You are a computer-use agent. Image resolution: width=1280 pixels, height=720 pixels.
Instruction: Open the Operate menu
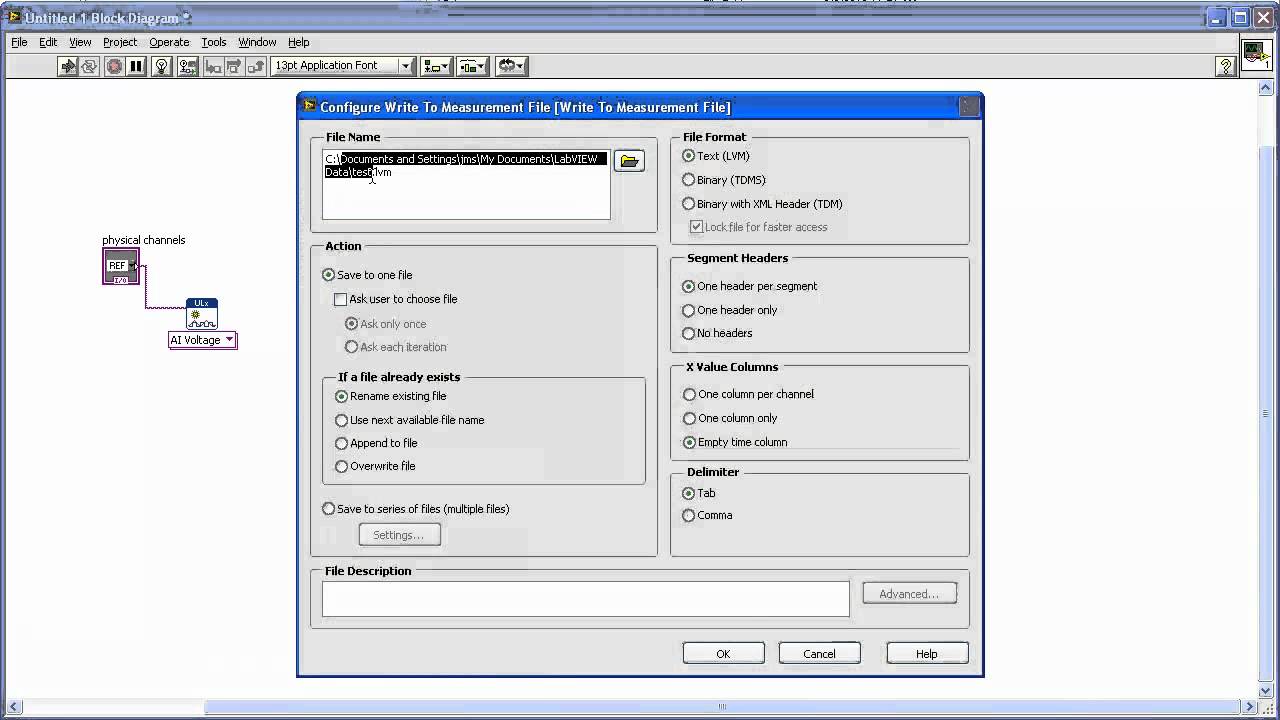(x=169, y=42)
